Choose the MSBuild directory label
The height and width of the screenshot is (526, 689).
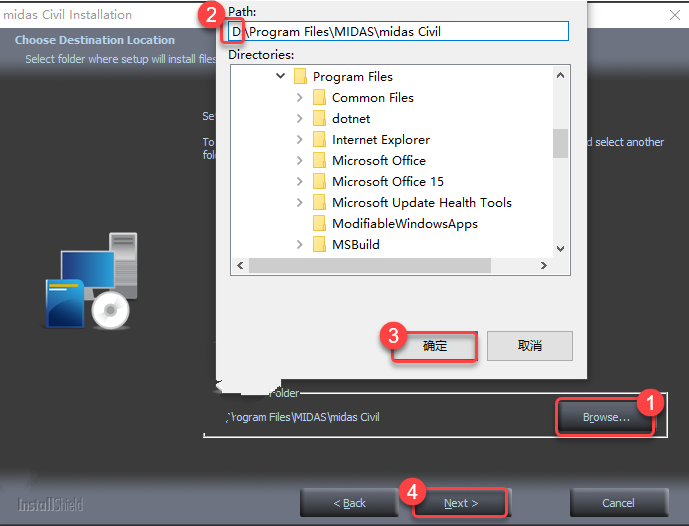pyautogui.click(x=356, y=245)
